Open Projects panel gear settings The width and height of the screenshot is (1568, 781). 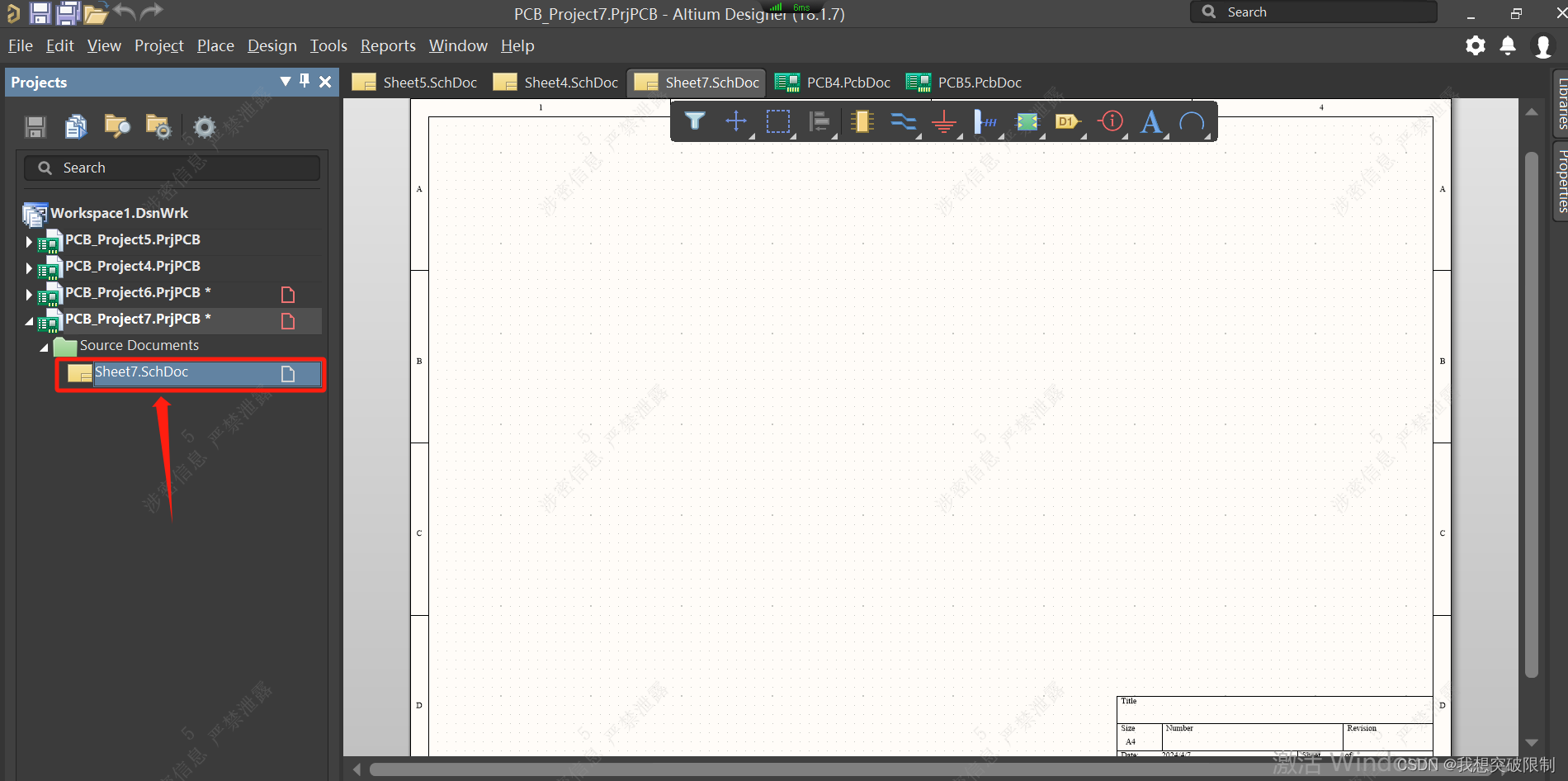pyautogui.click(x=204, y=126)
